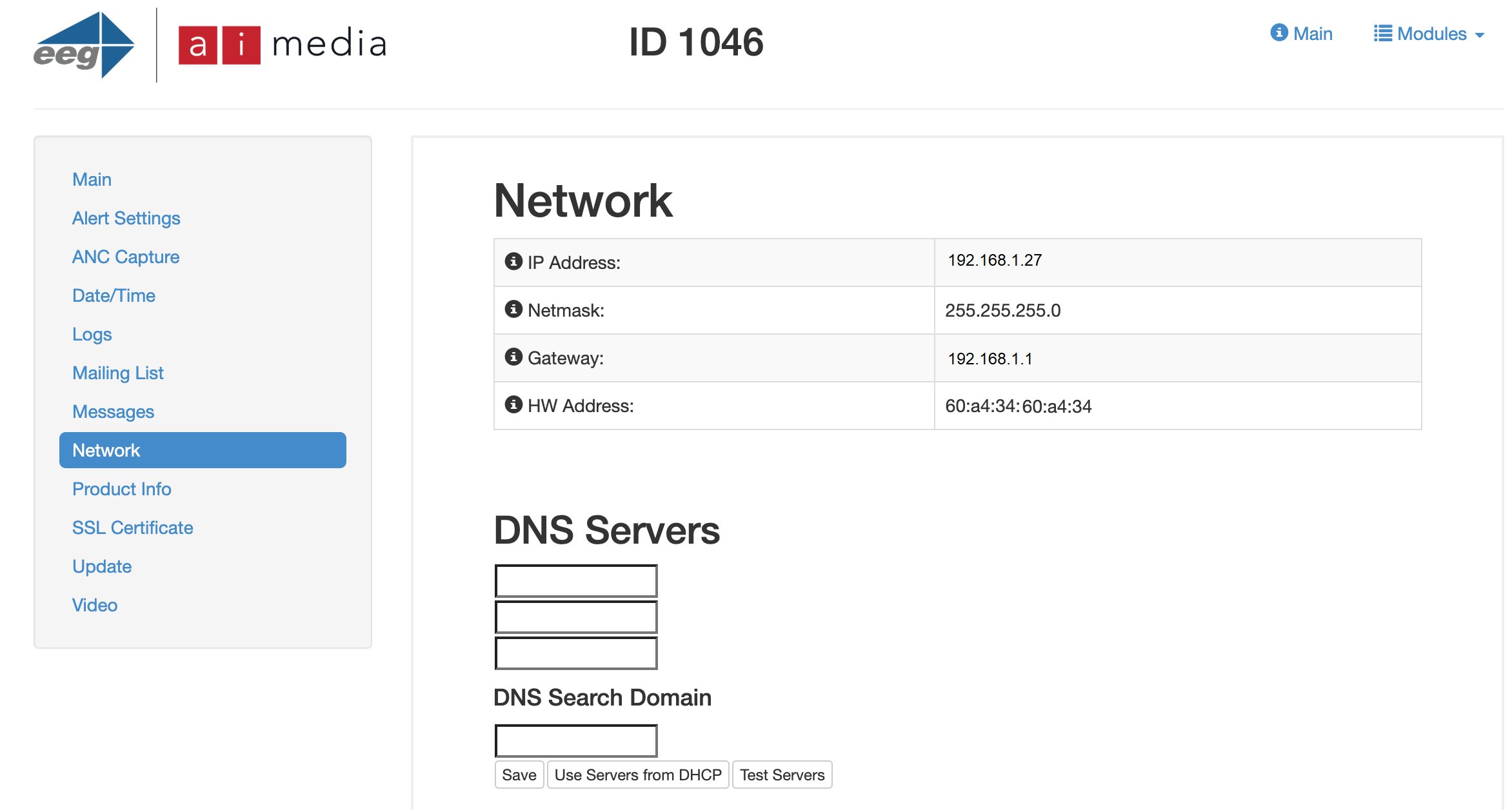Click Use Servers from DHCP button

click(638, 775)
